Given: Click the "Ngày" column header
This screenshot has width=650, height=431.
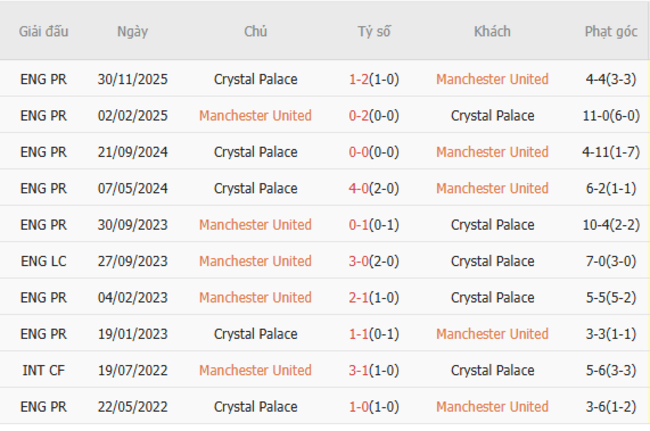Looking at the screenshot, I should (x=132, y=31).
